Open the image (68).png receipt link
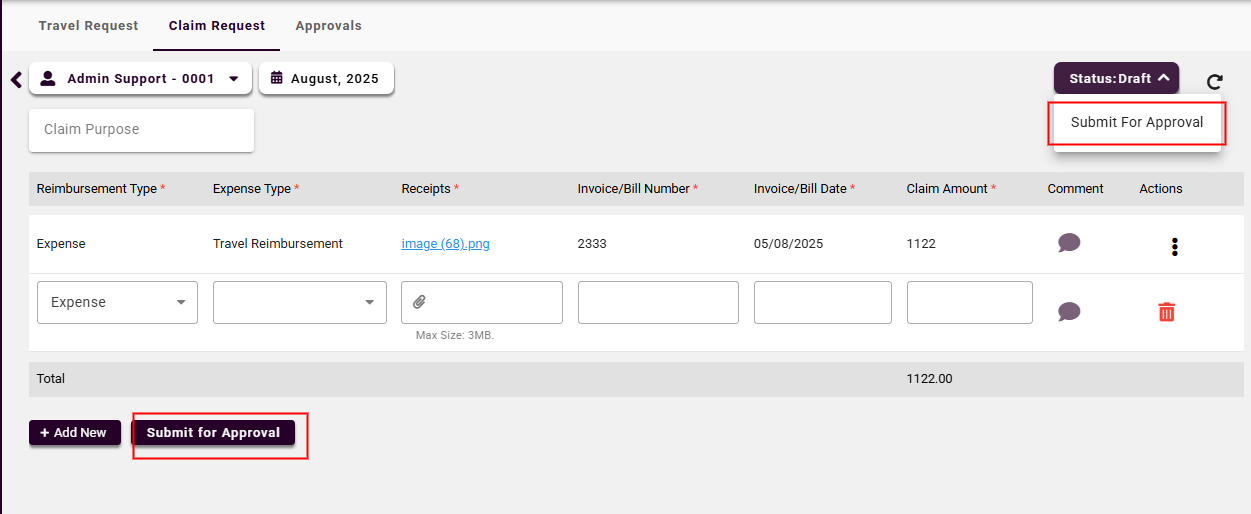1251x514 pixels. pos(445,243)
